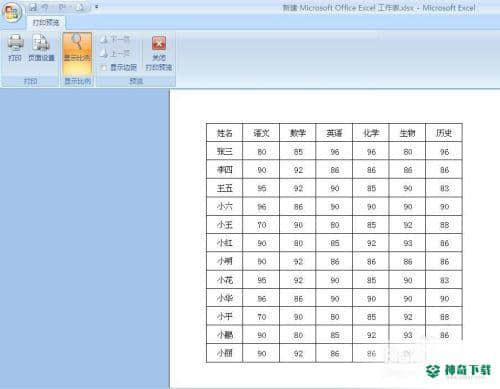Open the round Office button menu
The height and width of the screenshot is (389, 500).
tap(12, 12)
